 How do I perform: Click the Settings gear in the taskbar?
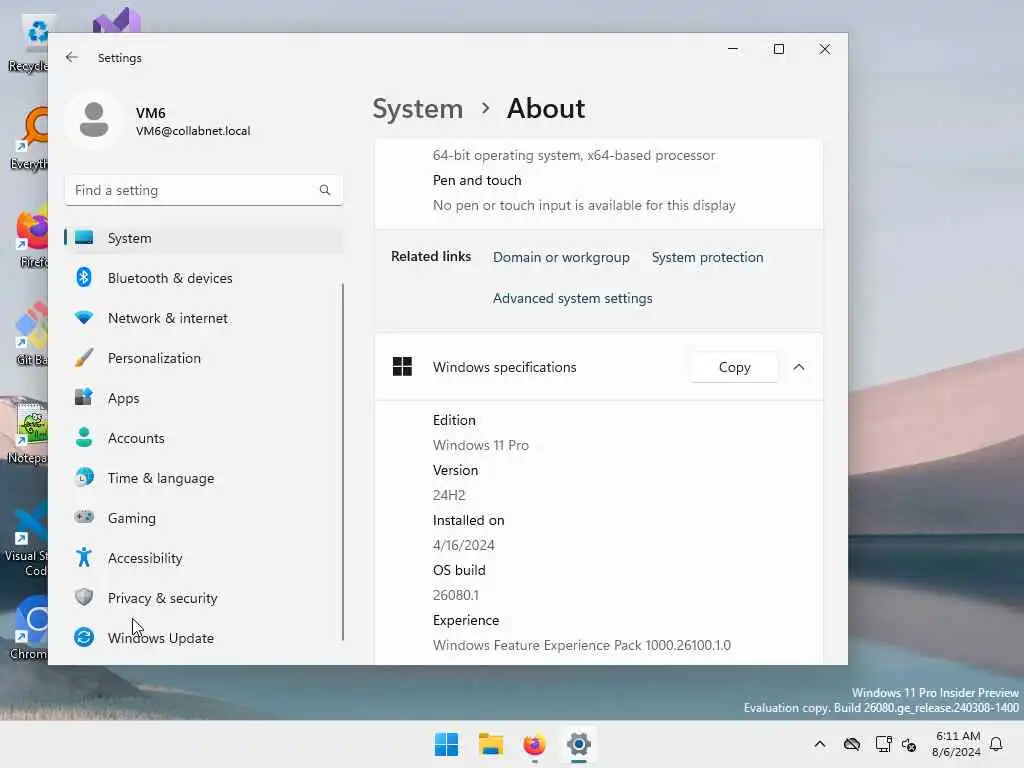coord(579,744)
